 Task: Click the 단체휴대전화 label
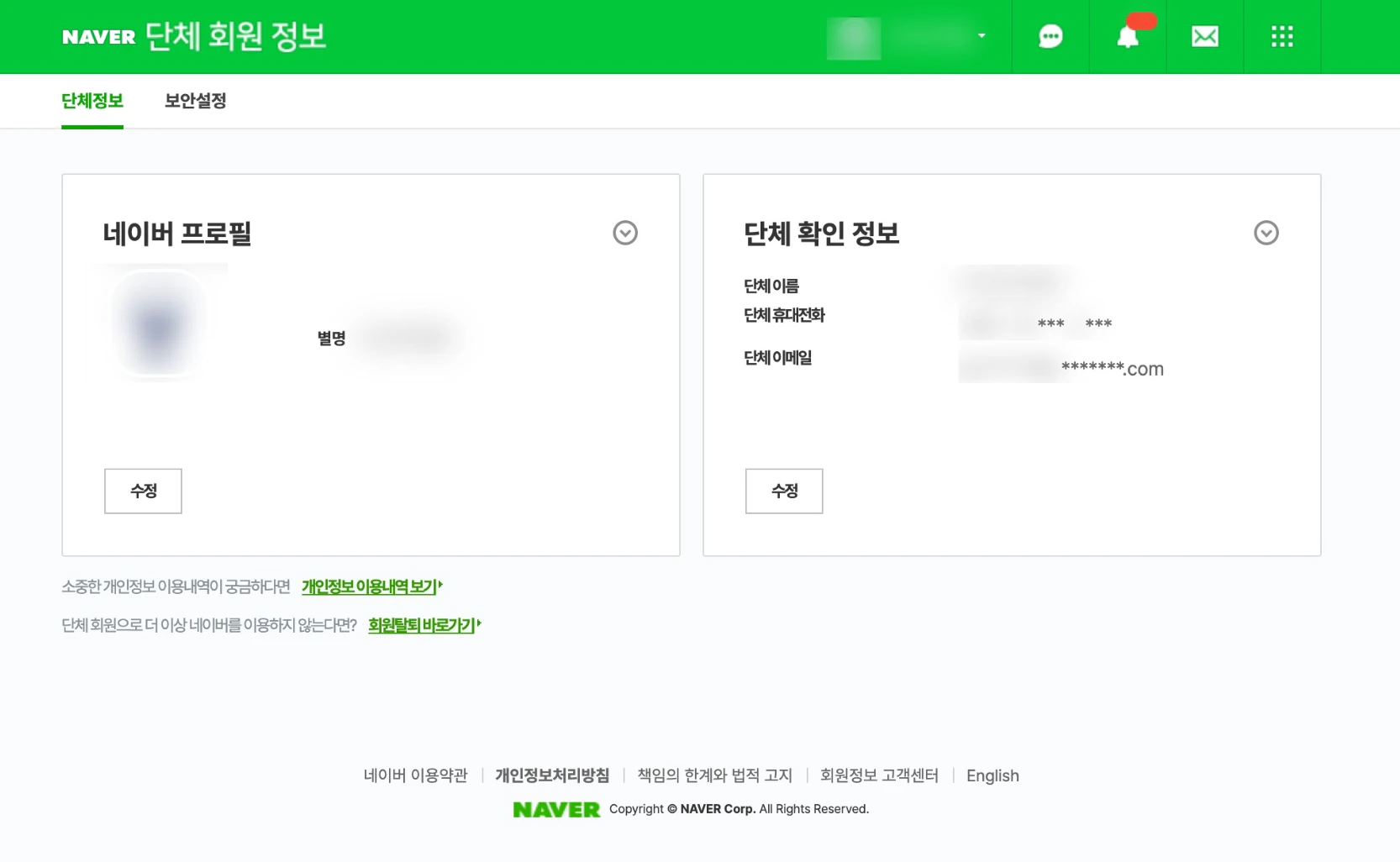coord(784,315)
